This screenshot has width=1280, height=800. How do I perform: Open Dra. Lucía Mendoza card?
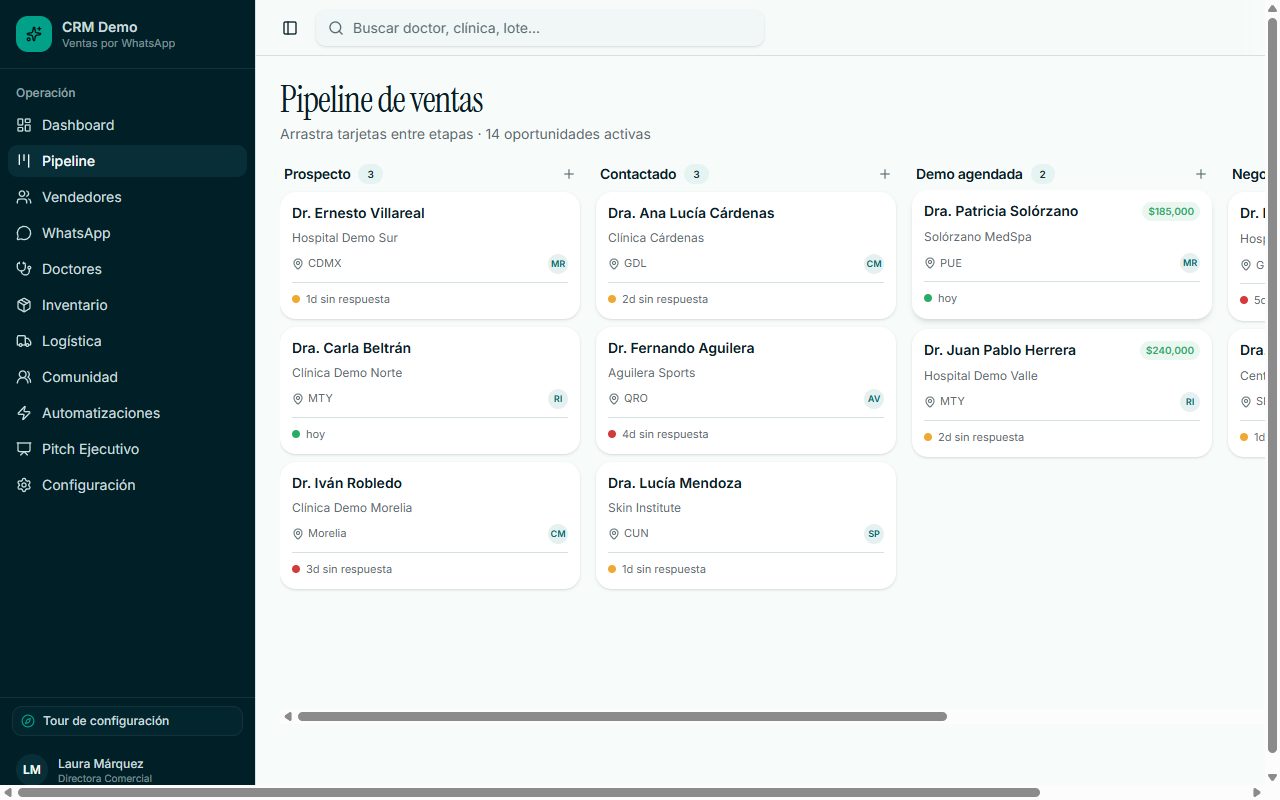tap(746, 526)
